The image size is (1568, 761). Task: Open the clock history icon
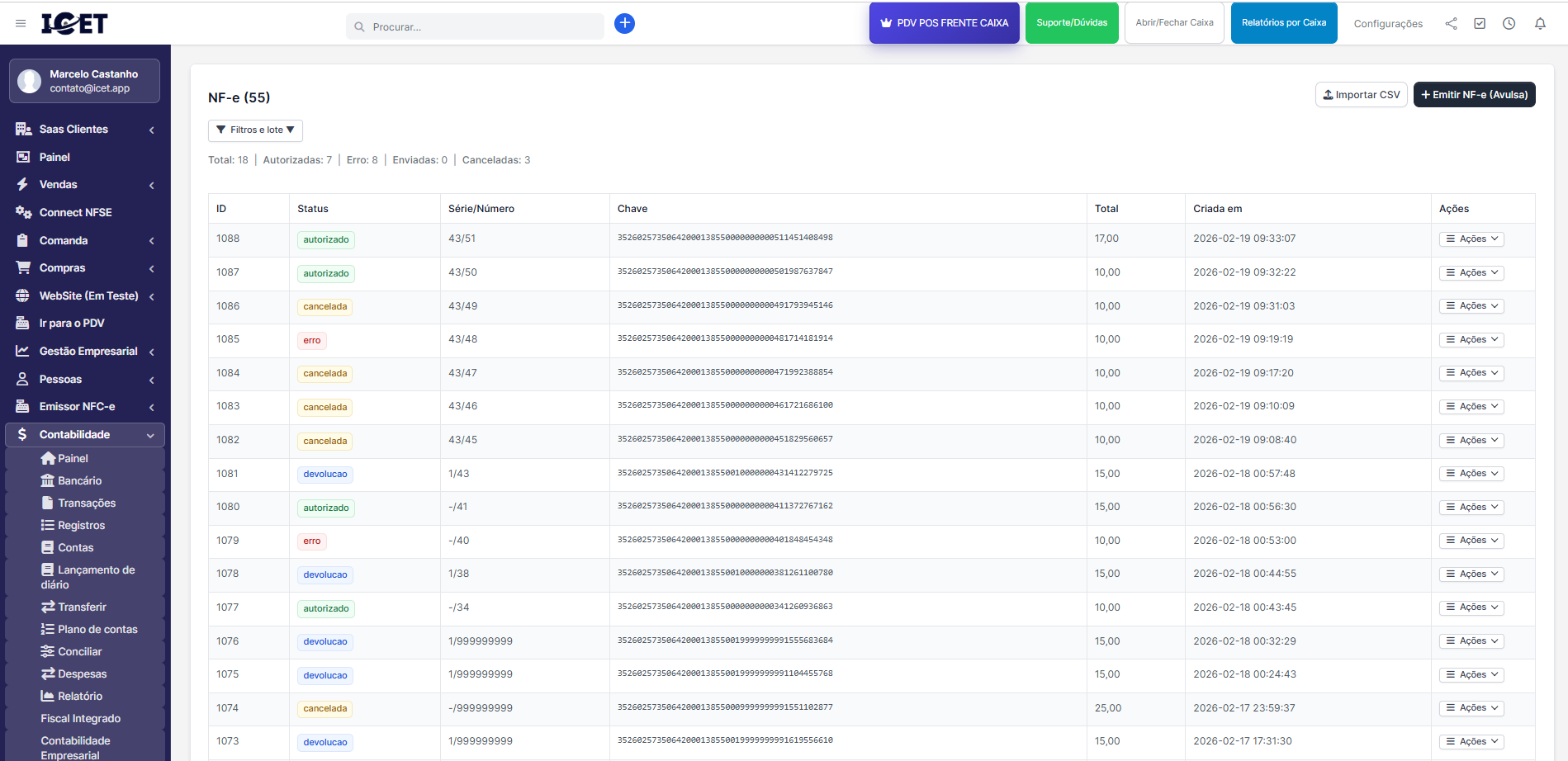1509,24
